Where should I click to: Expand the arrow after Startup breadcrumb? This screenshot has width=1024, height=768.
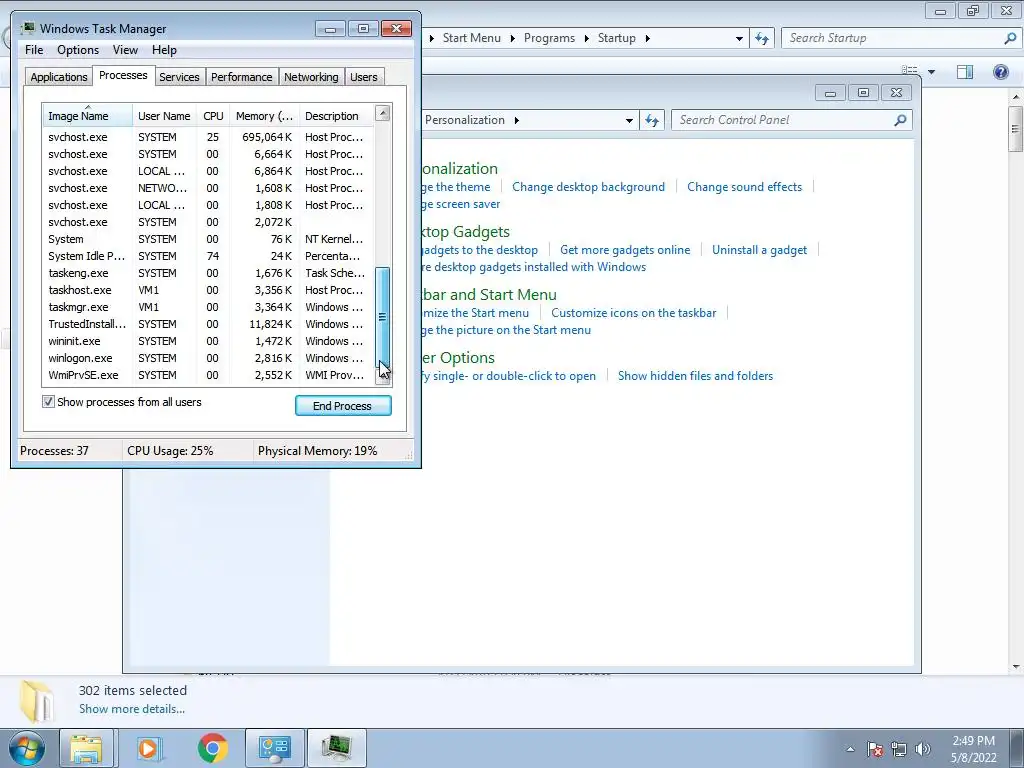pos(647,38)
